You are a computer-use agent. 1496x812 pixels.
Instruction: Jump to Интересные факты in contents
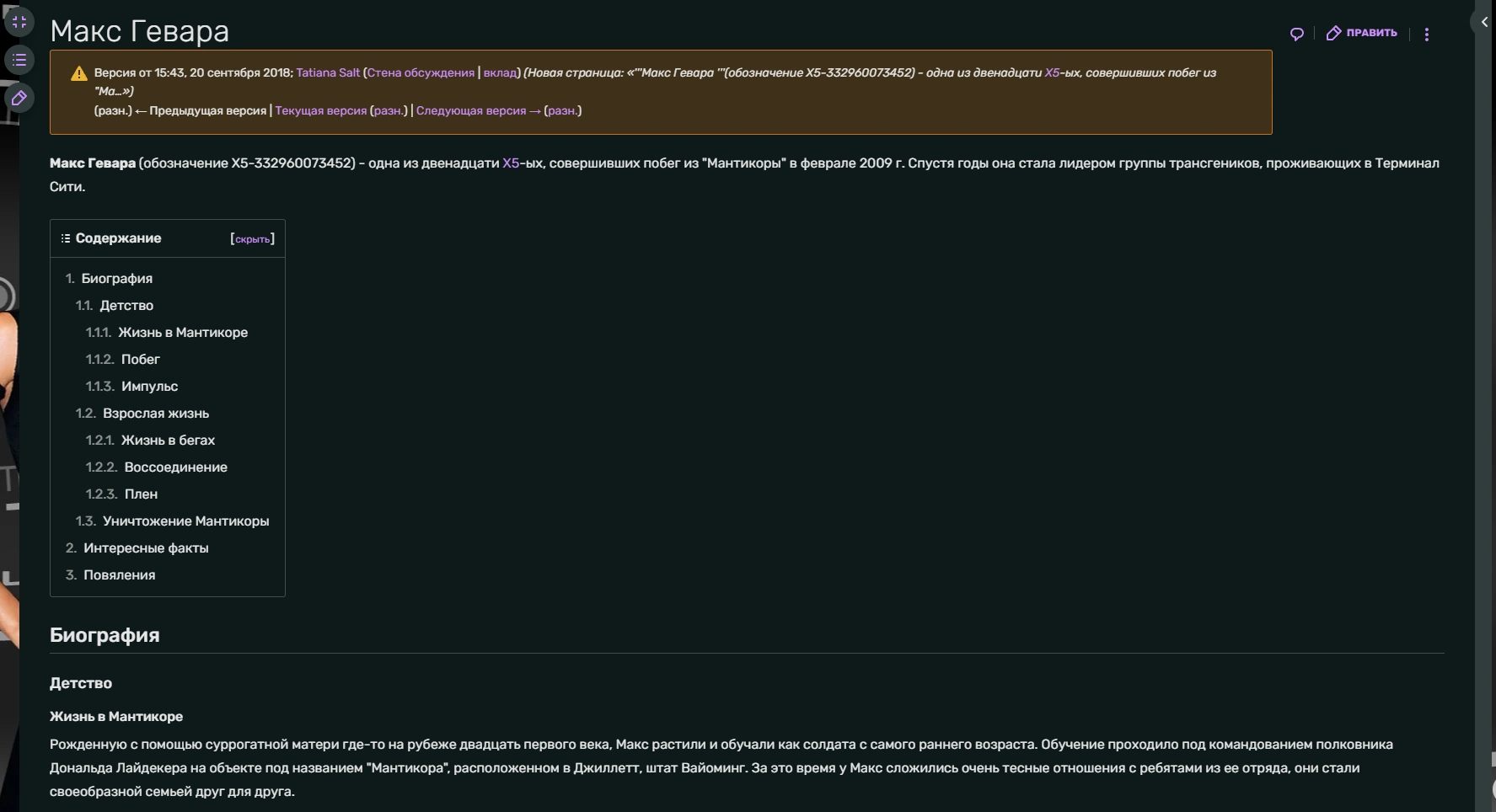(146, 548)
